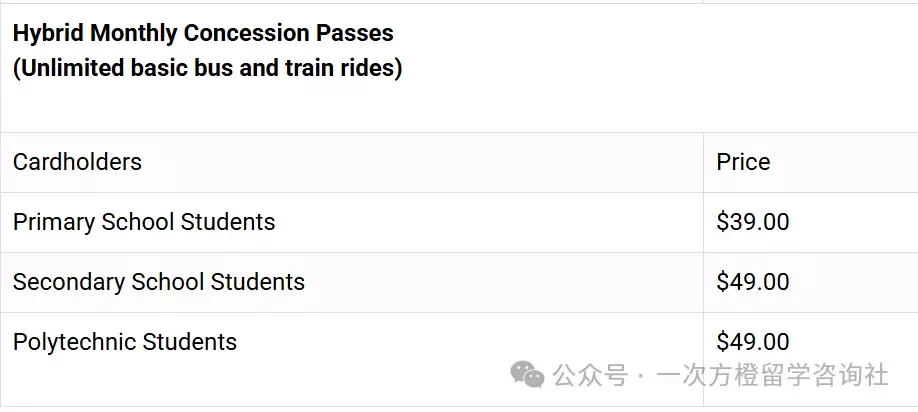The image size is (918, 412).
Task: Click the 公众号 watermark text
Action: tap(590, 375)
